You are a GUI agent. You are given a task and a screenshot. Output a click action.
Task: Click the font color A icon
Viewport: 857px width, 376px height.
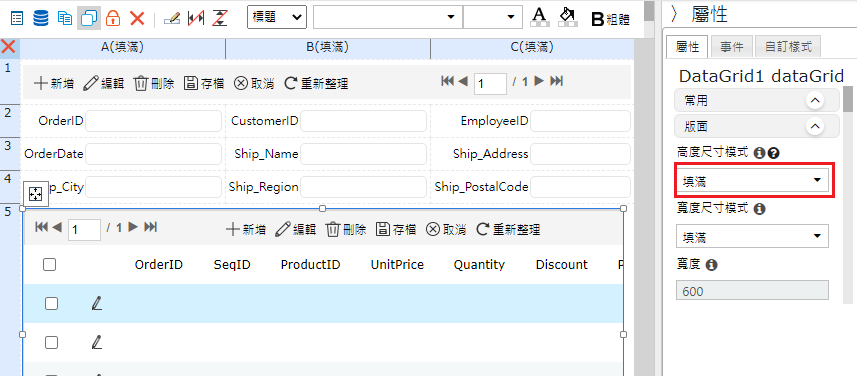pyautogui.click(x=540, y=17)
